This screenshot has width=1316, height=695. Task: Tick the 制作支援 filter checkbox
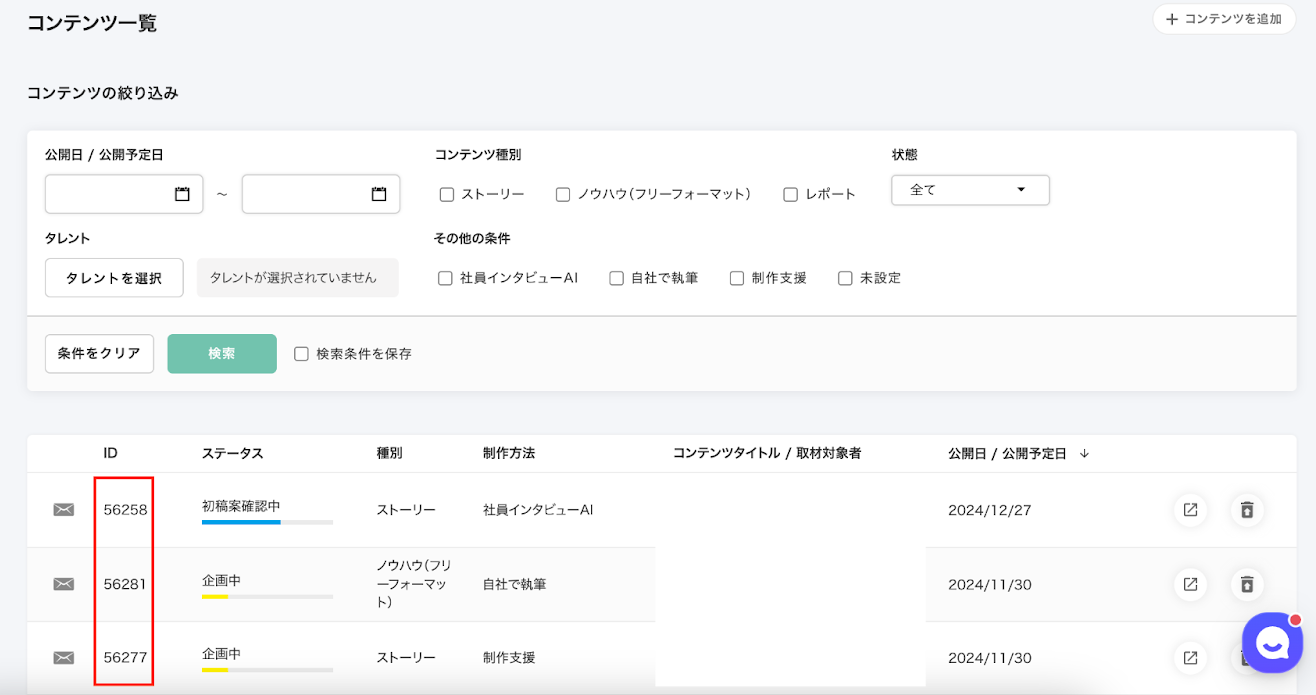(x=737, y=278)
